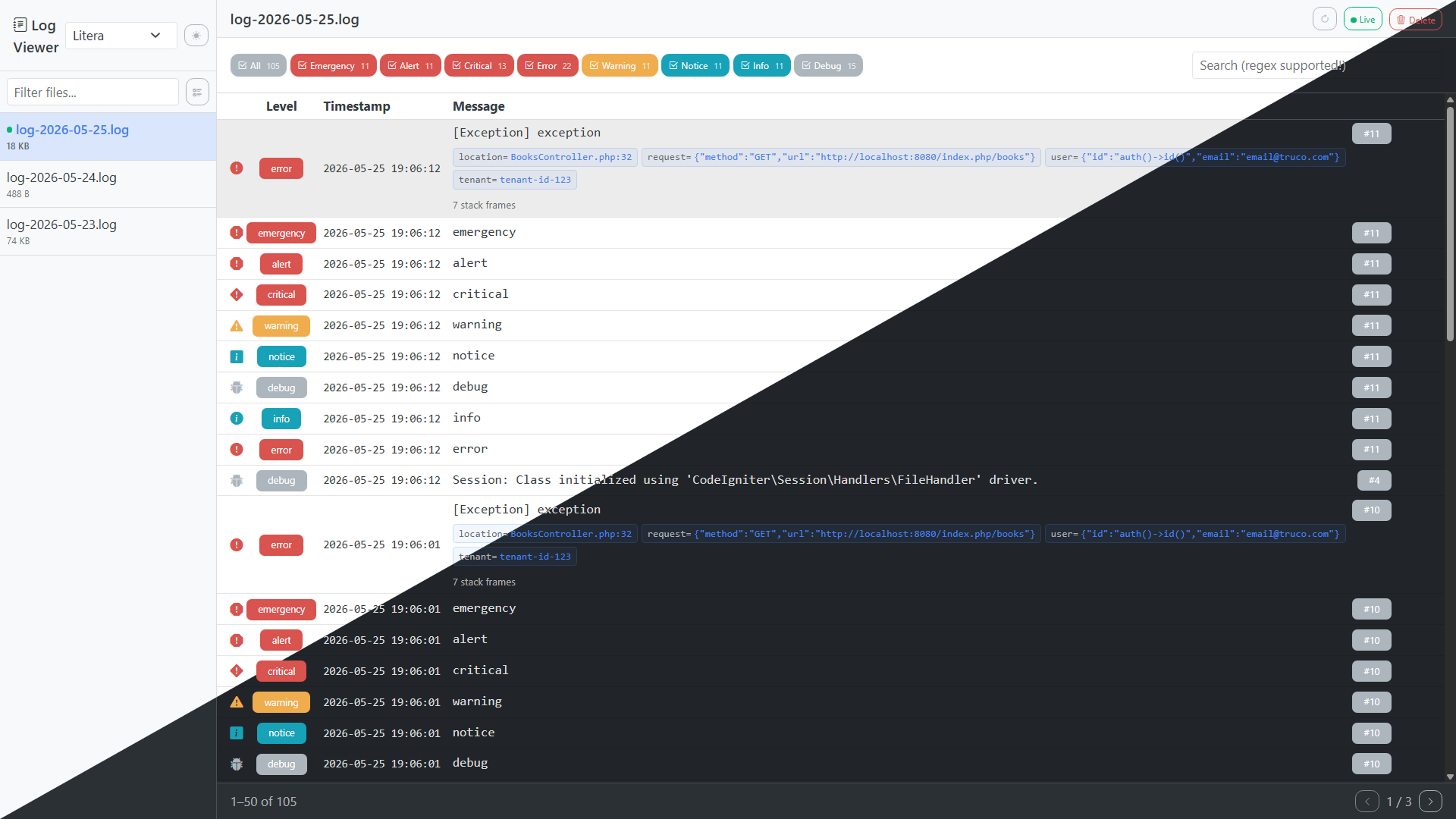The height and width of the screenshot is (819, 1456).
Task: Toggle the All 105 level filter
Action: (259, 66)
